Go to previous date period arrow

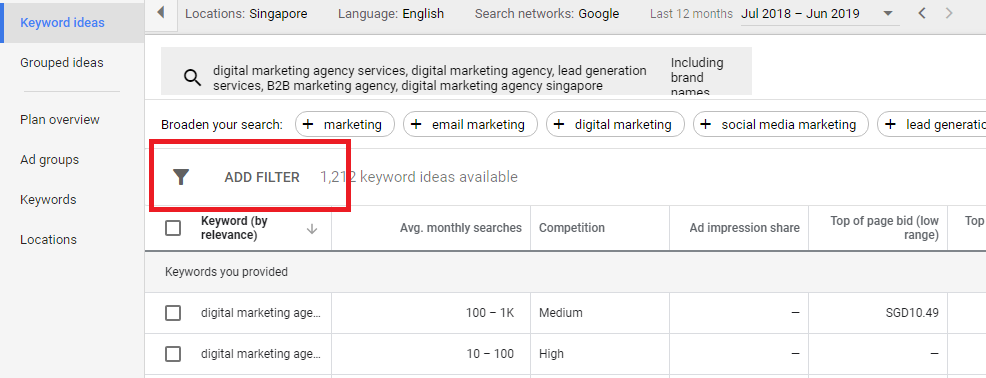coord(922,13)
